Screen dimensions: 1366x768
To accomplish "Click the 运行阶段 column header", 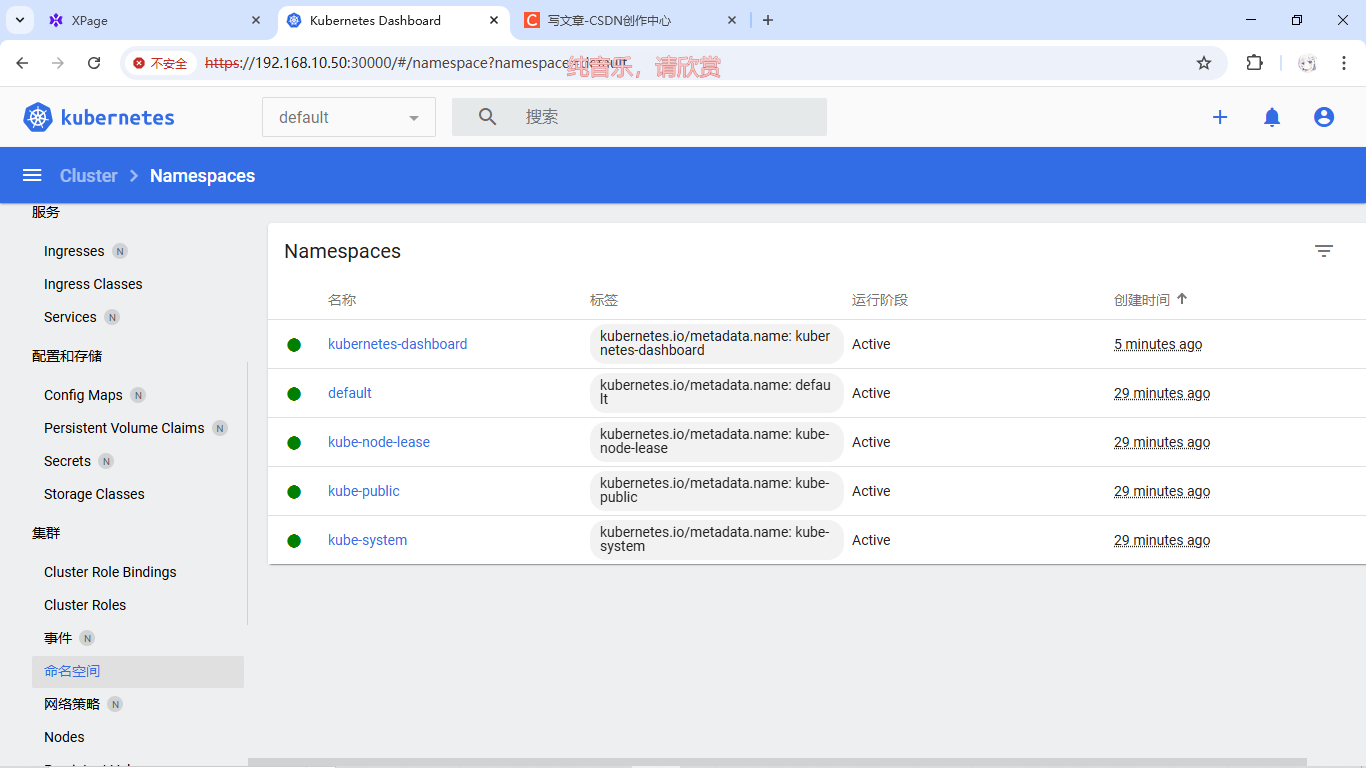I will point(880,300).
